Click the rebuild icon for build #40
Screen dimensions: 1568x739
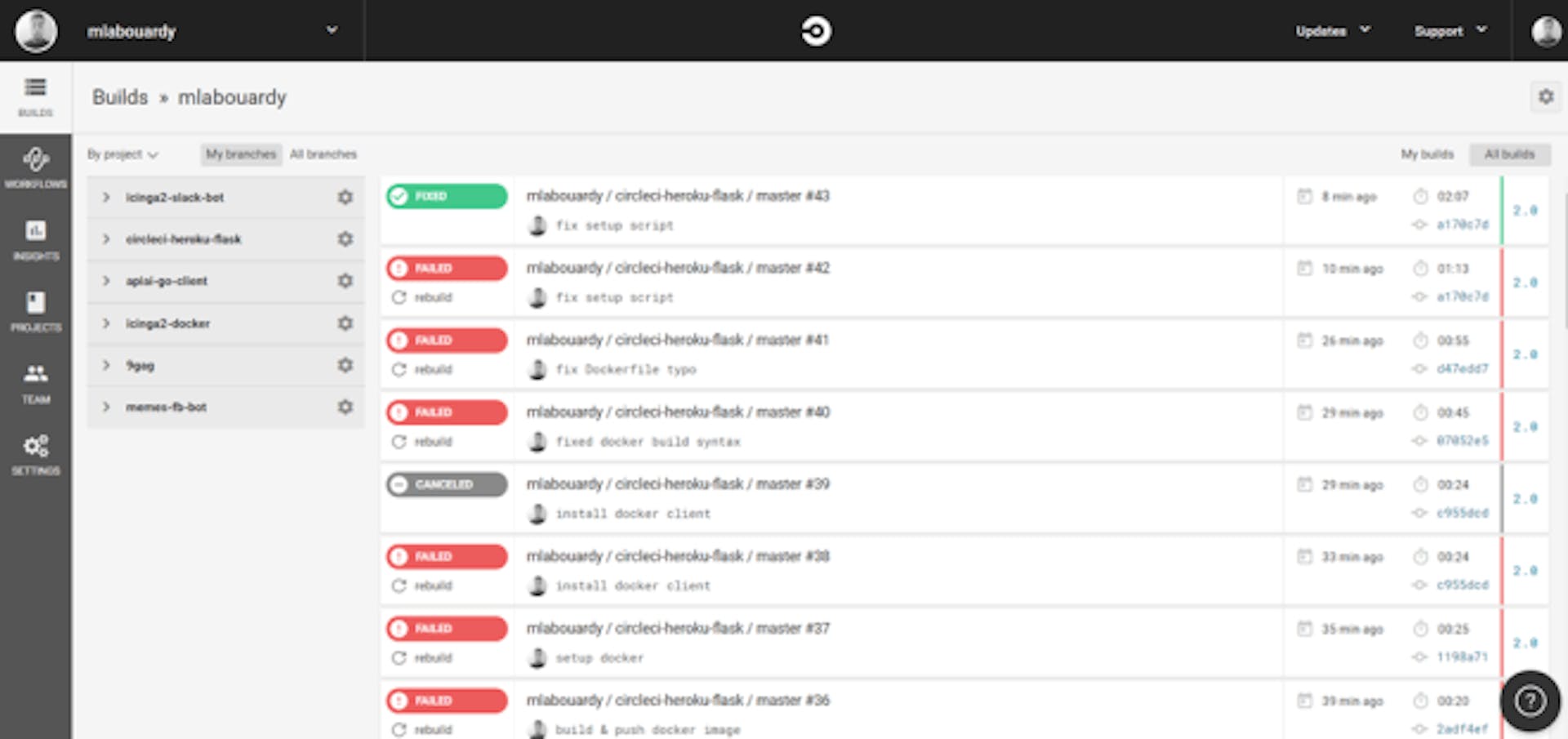point(399,442)
